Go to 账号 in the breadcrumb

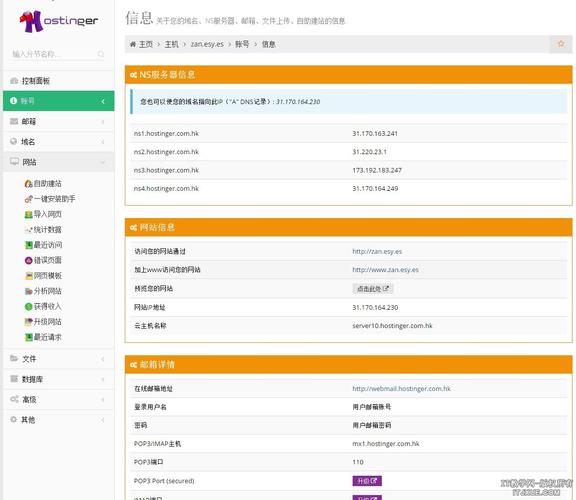point(242,44)
